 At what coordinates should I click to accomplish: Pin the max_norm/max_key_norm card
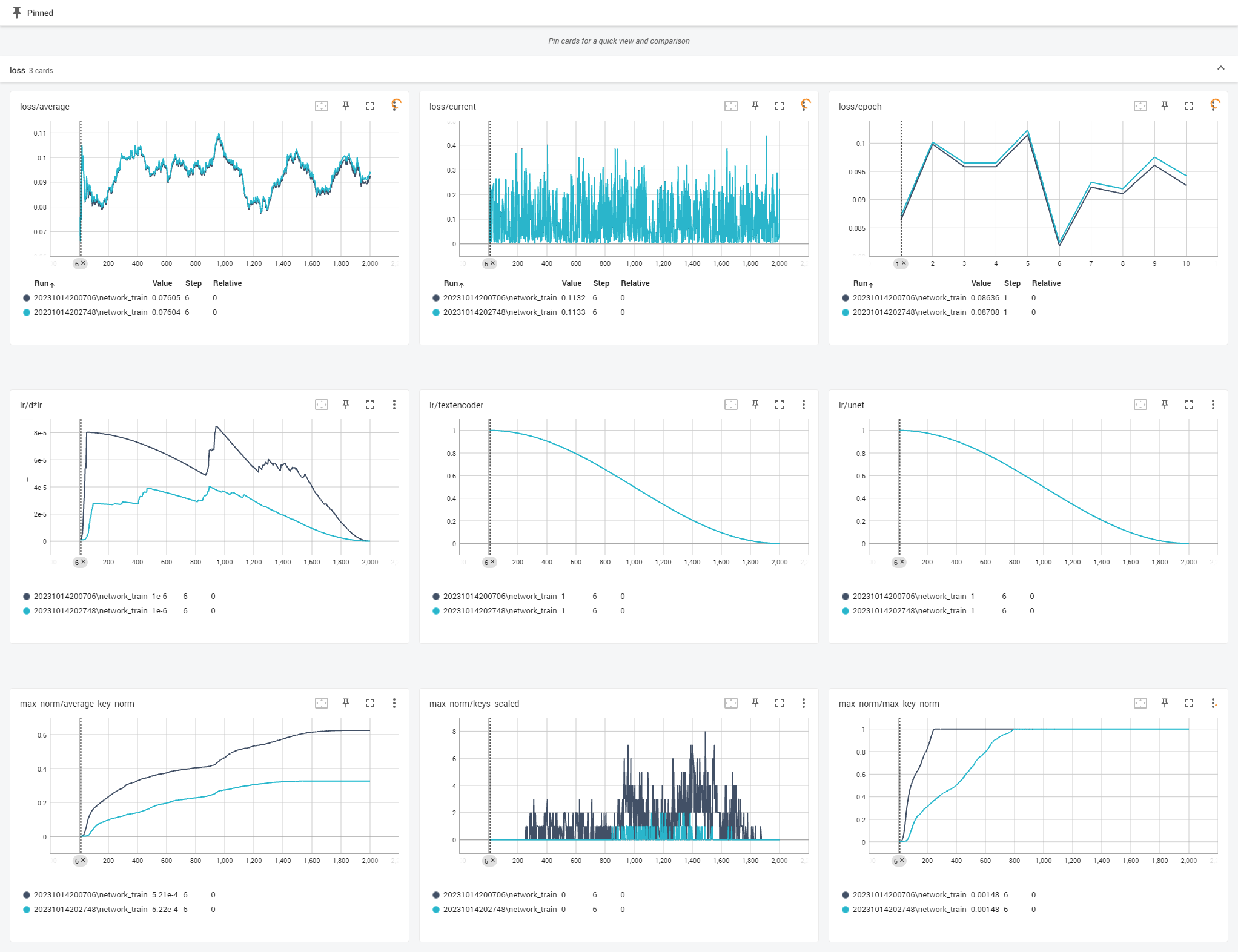pyautogui.click(x=1165, y=703)
